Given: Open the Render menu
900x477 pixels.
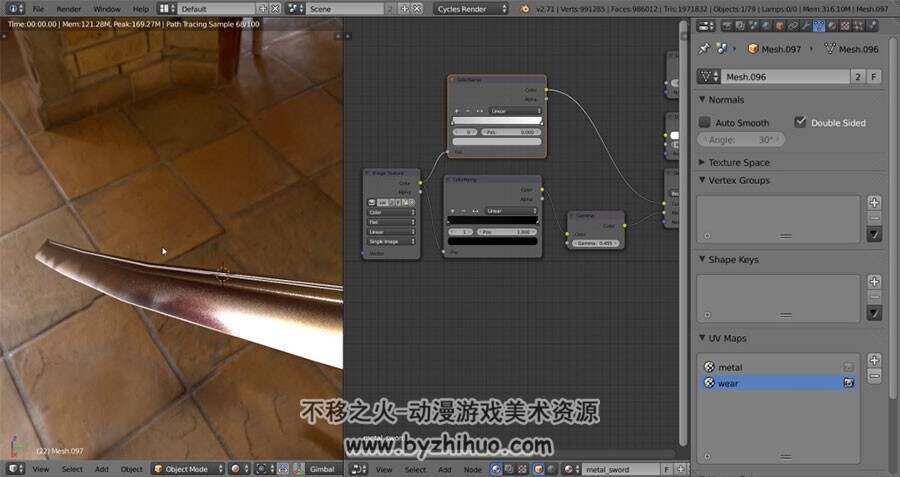Looking at the screenshot, I should [x=69, y=9].
